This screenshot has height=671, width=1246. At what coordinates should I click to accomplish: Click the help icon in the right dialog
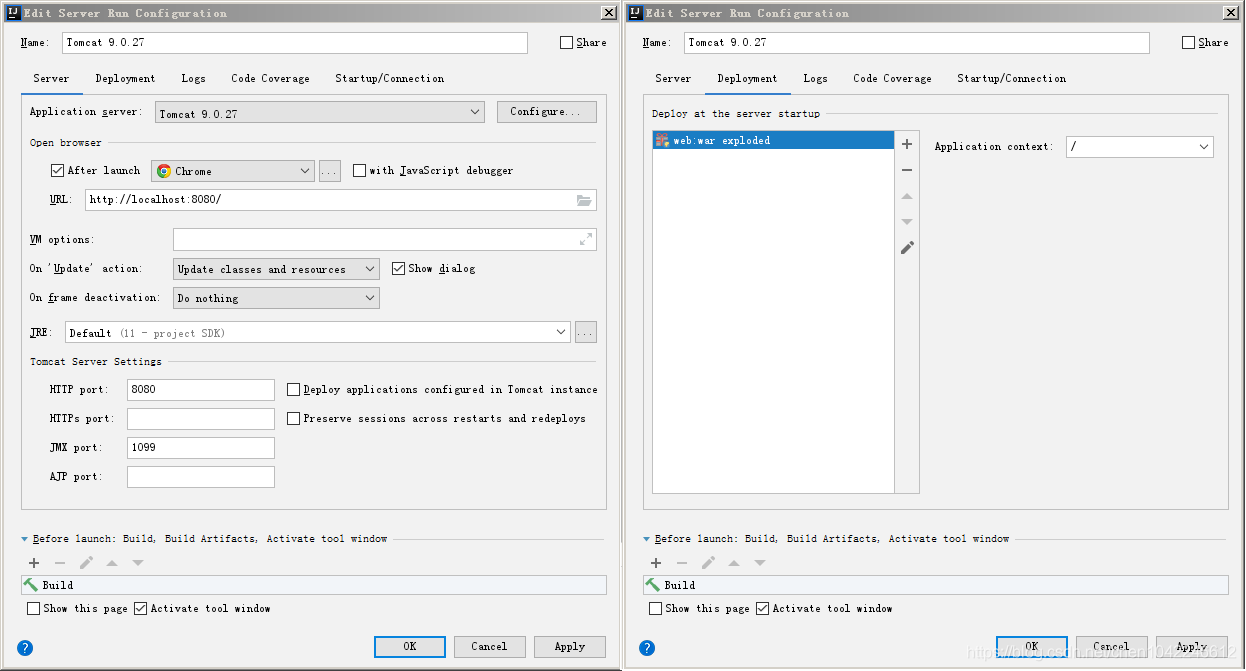(647, 648)
